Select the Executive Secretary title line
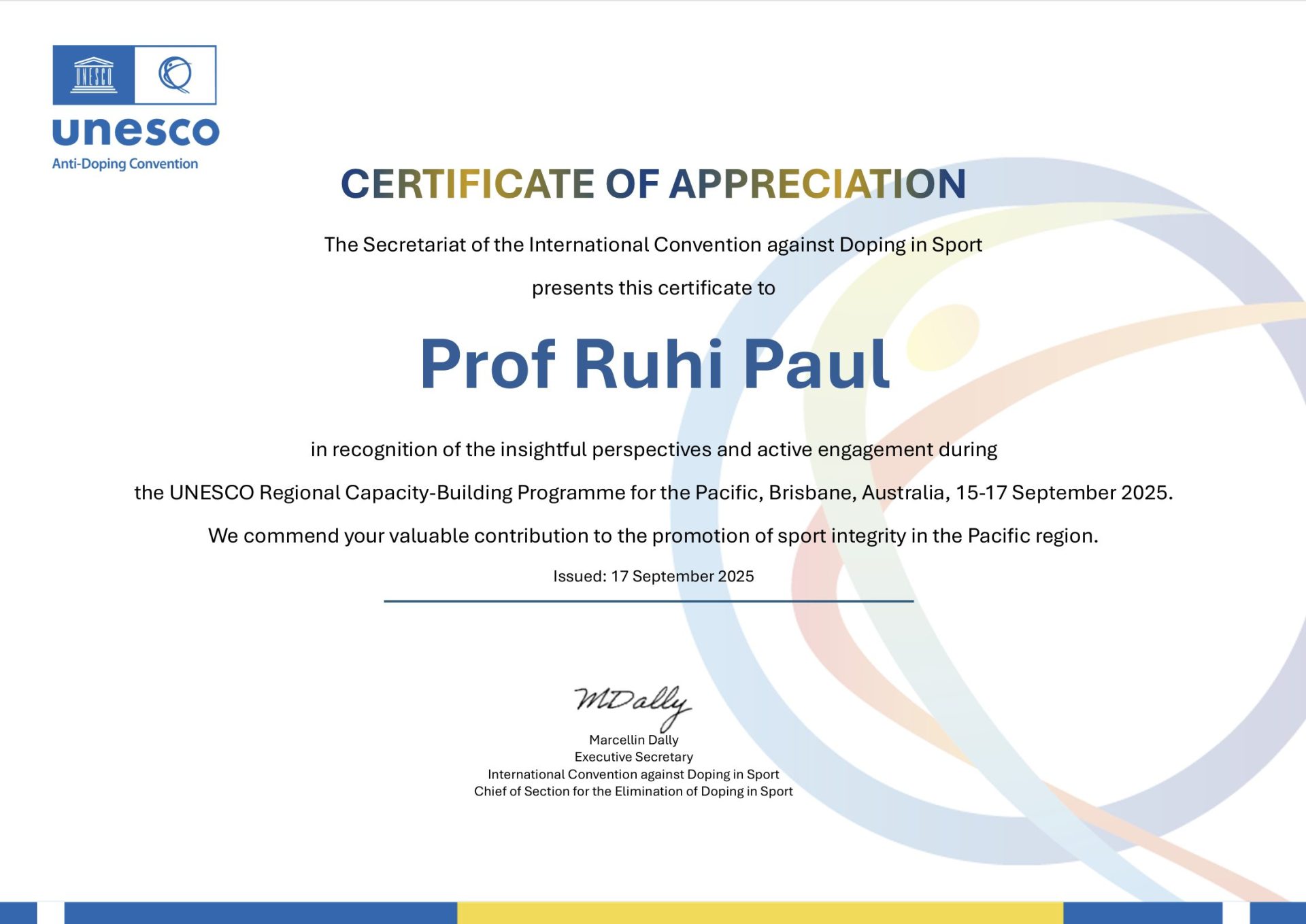 tap(633, 757)
